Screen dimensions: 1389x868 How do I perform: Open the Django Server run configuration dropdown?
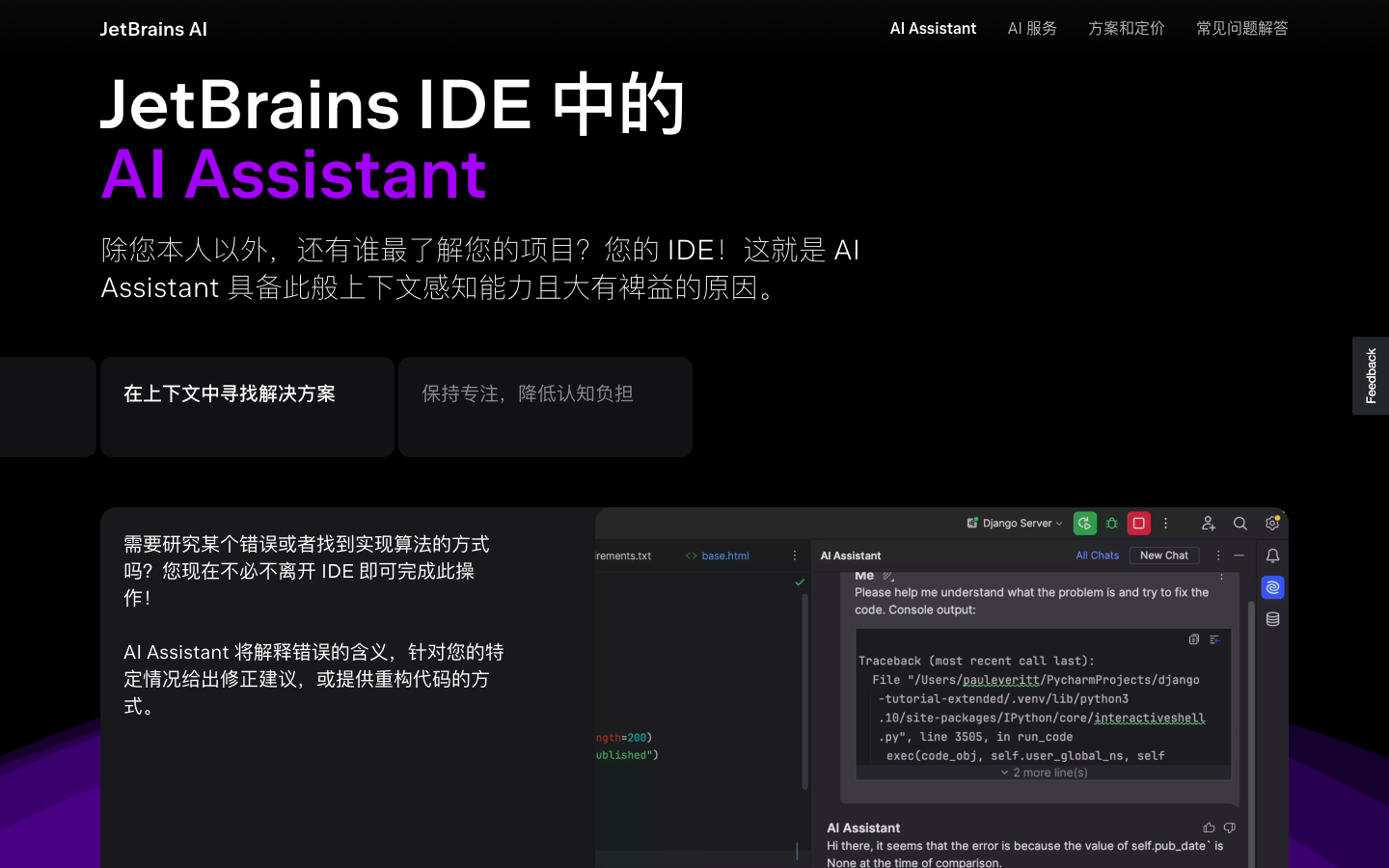1013,523
